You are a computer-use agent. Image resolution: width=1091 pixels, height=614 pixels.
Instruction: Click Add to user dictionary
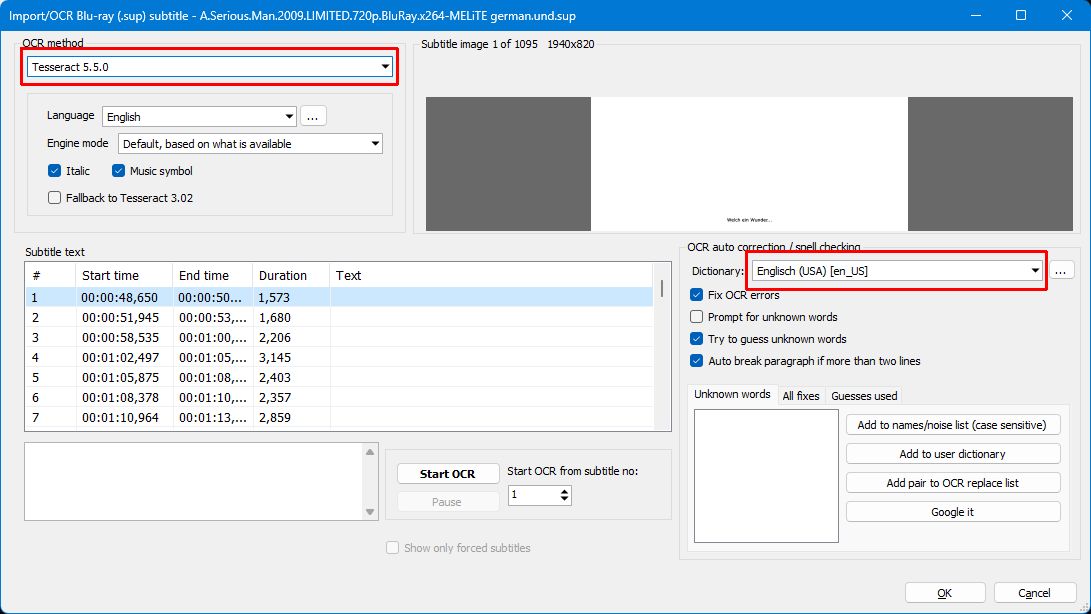pos(953,454)
